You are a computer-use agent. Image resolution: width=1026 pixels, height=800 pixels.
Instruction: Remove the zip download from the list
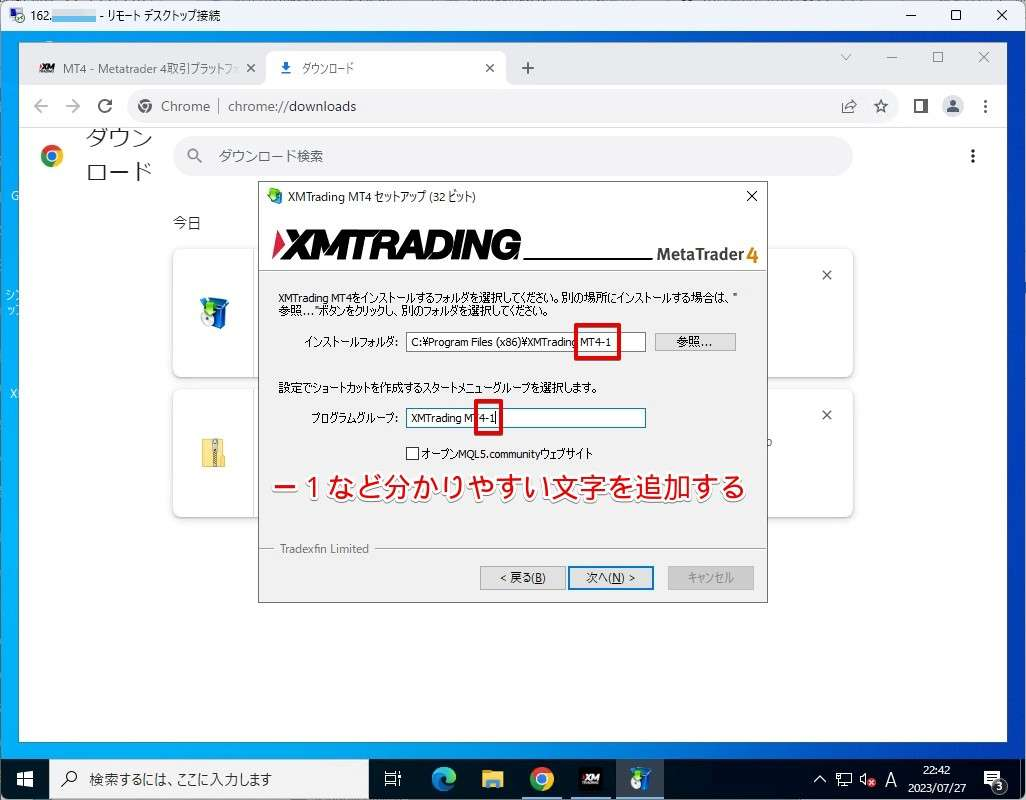pyautogui.click(x=826, y=415)
